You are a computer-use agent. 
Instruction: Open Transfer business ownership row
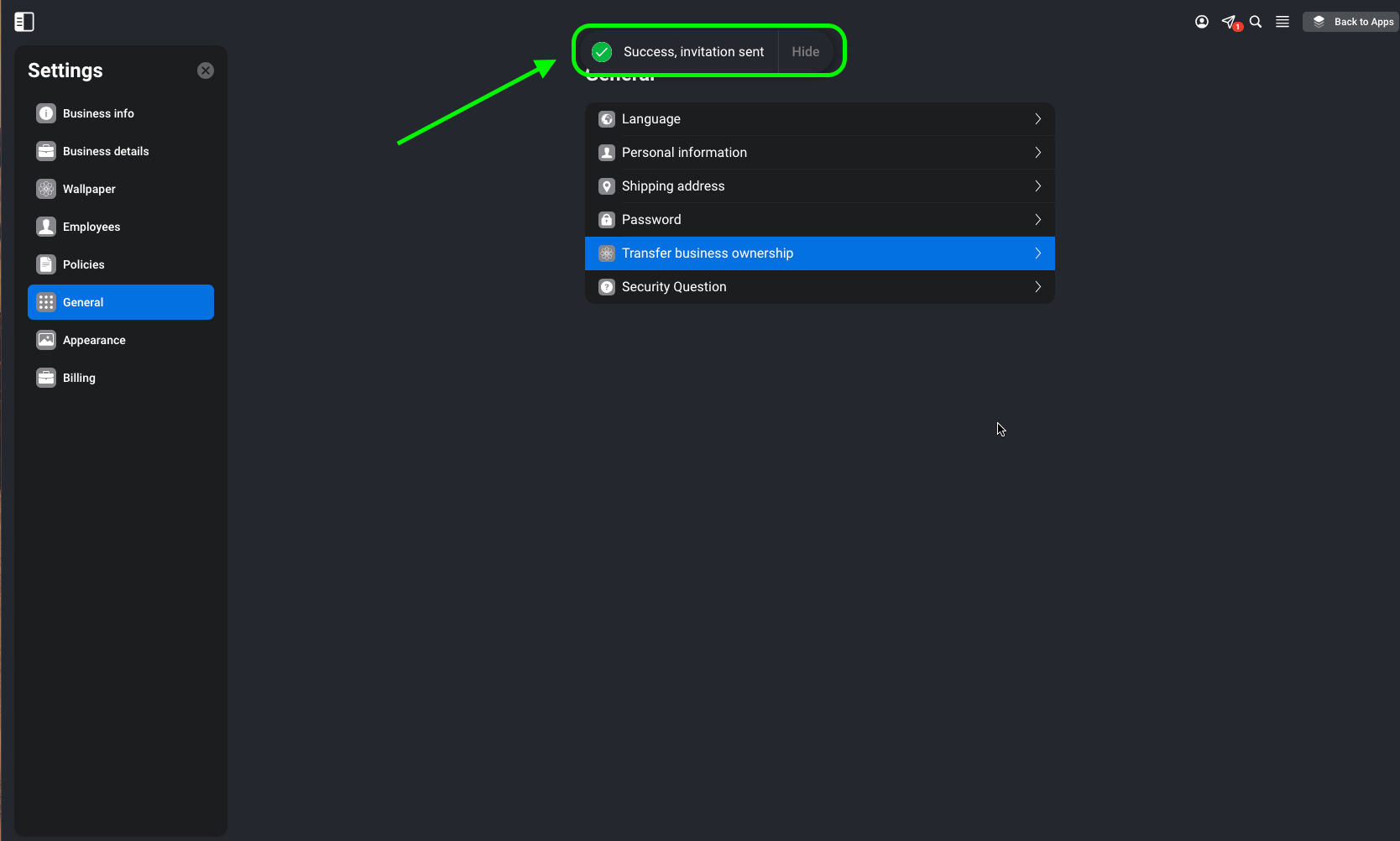820,253
